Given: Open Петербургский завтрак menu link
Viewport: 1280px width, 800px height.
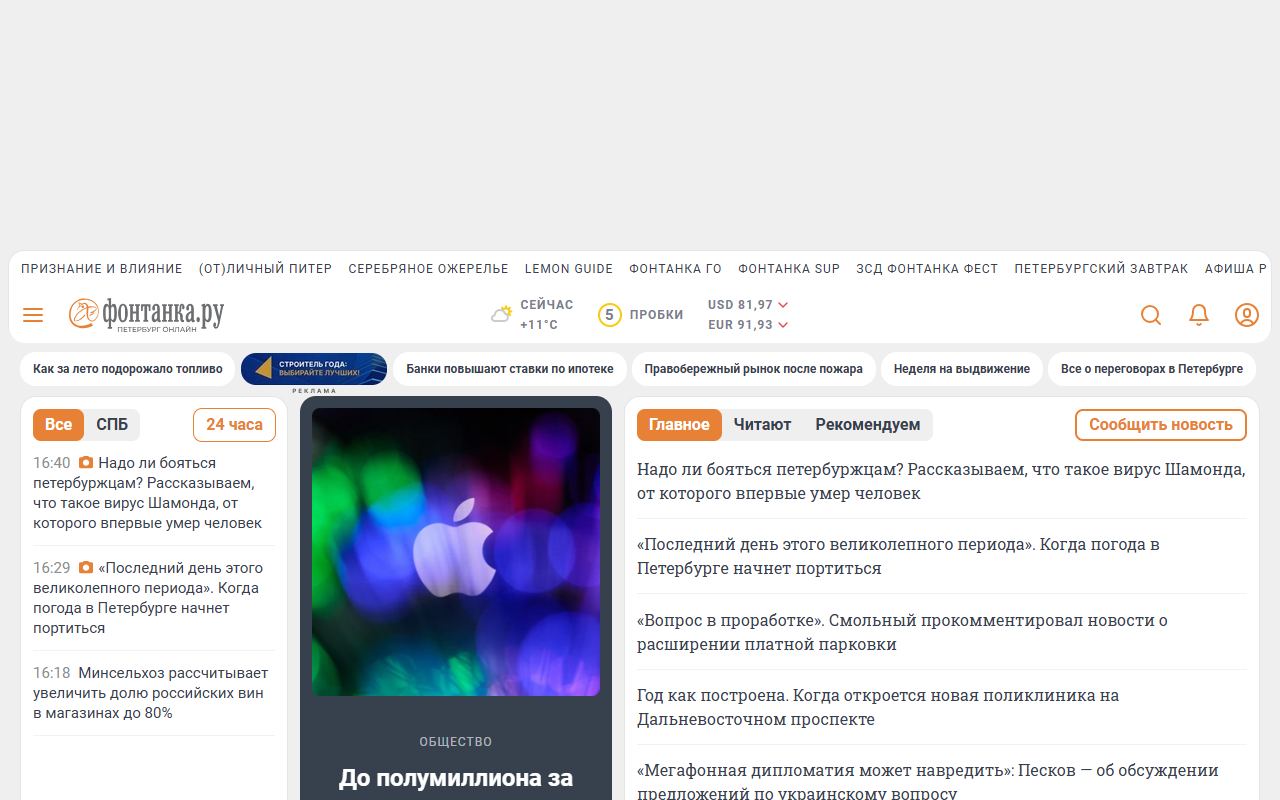Looking at the screenshot, I should [x=1101, y=269].
